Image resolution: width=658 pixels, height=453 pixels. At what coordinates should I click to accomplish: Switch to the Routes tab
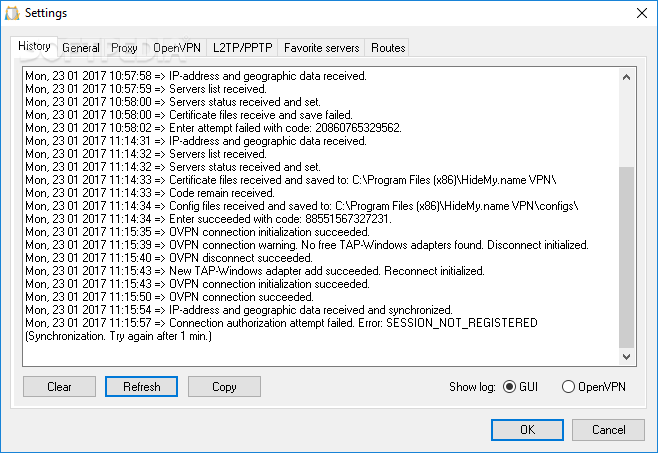tap(388, 48)
